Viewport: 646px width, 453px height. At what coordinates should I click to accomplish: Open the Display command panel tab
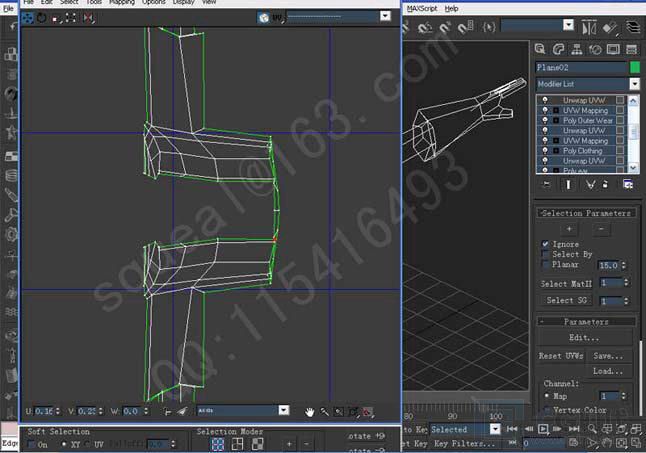(613, 49)
